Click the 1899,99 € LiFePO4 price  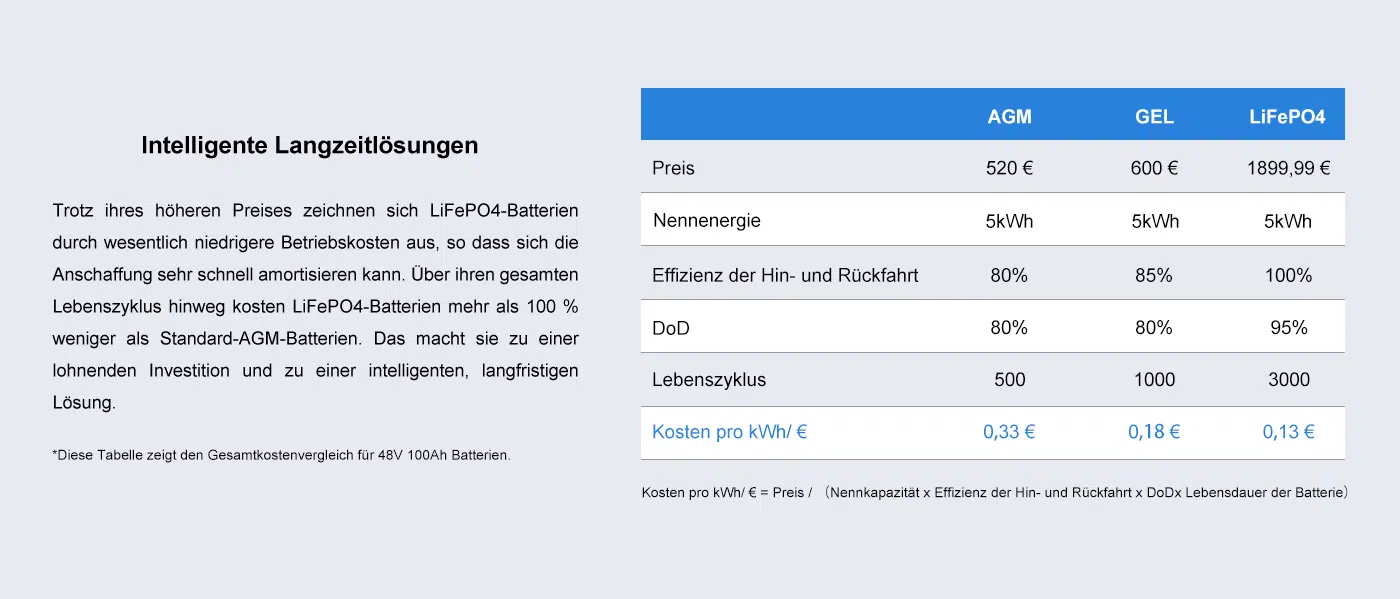point(1288,168)
